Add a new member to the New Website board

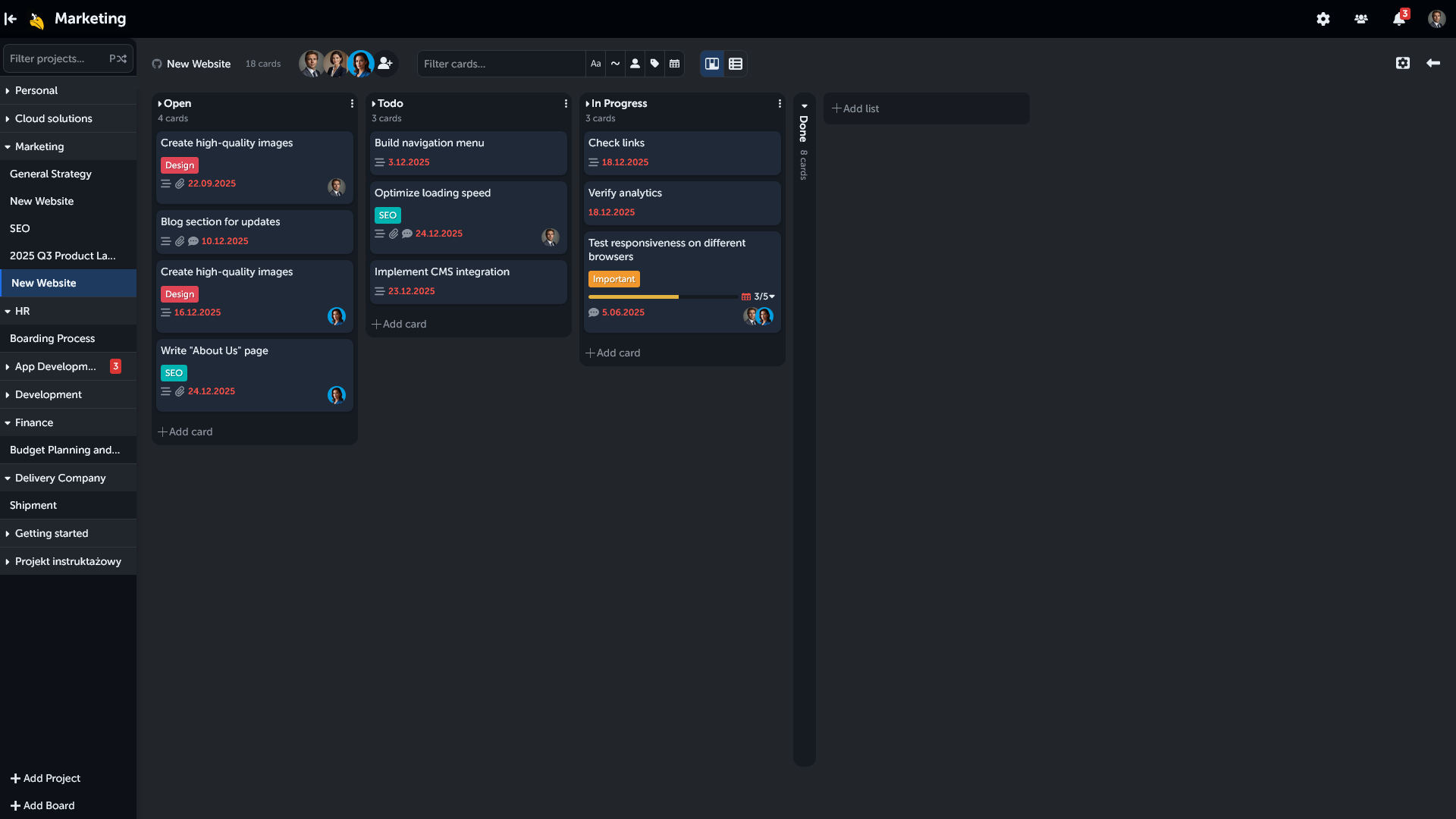385,64
